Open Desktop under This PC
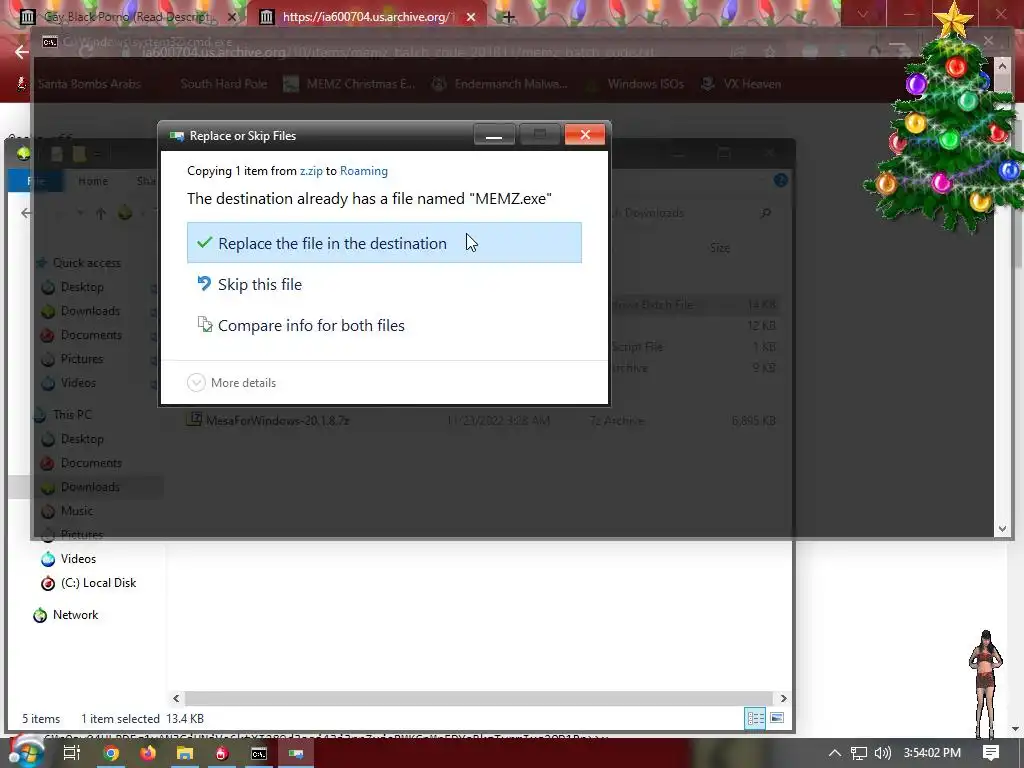 click(73, 439)
